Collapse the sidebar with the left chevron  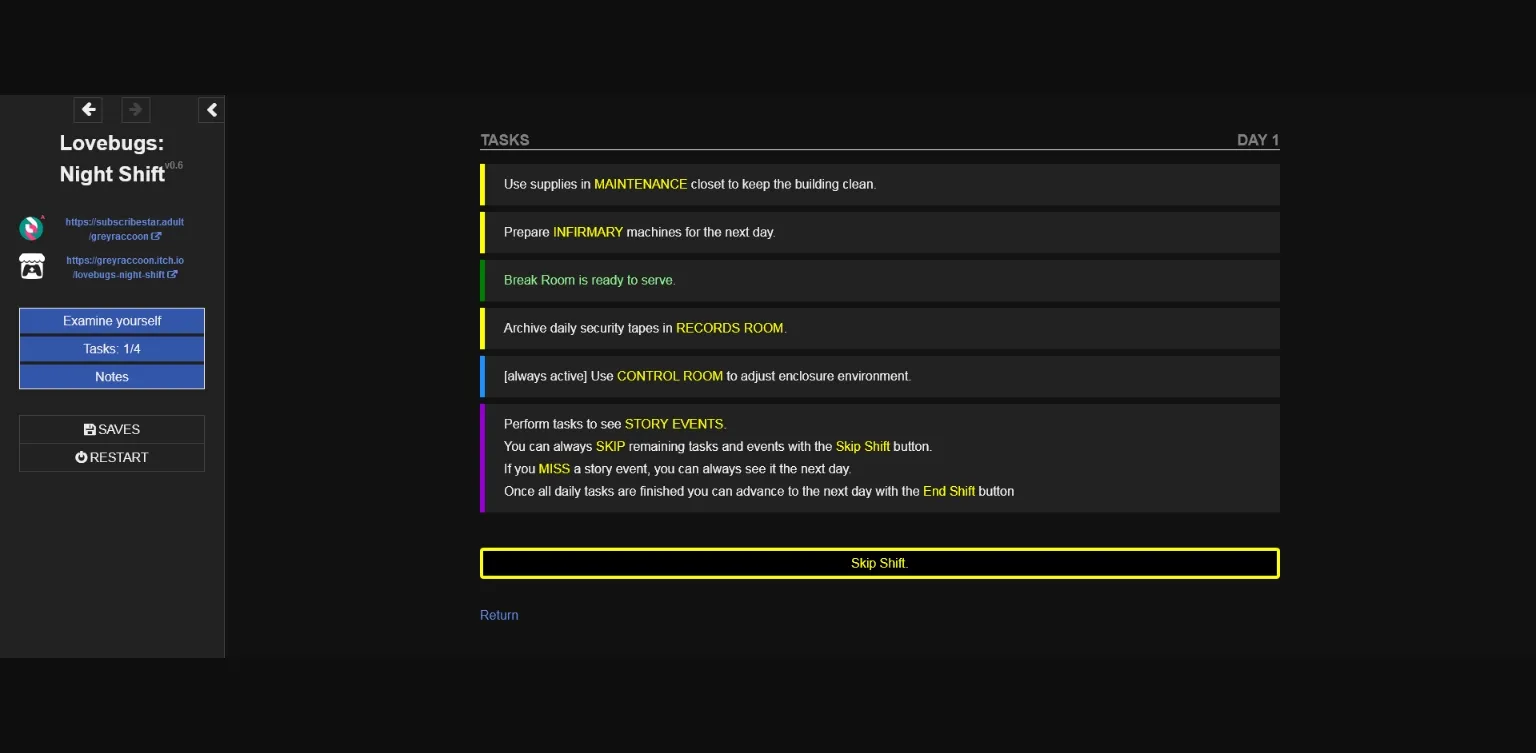coord(211,110)
